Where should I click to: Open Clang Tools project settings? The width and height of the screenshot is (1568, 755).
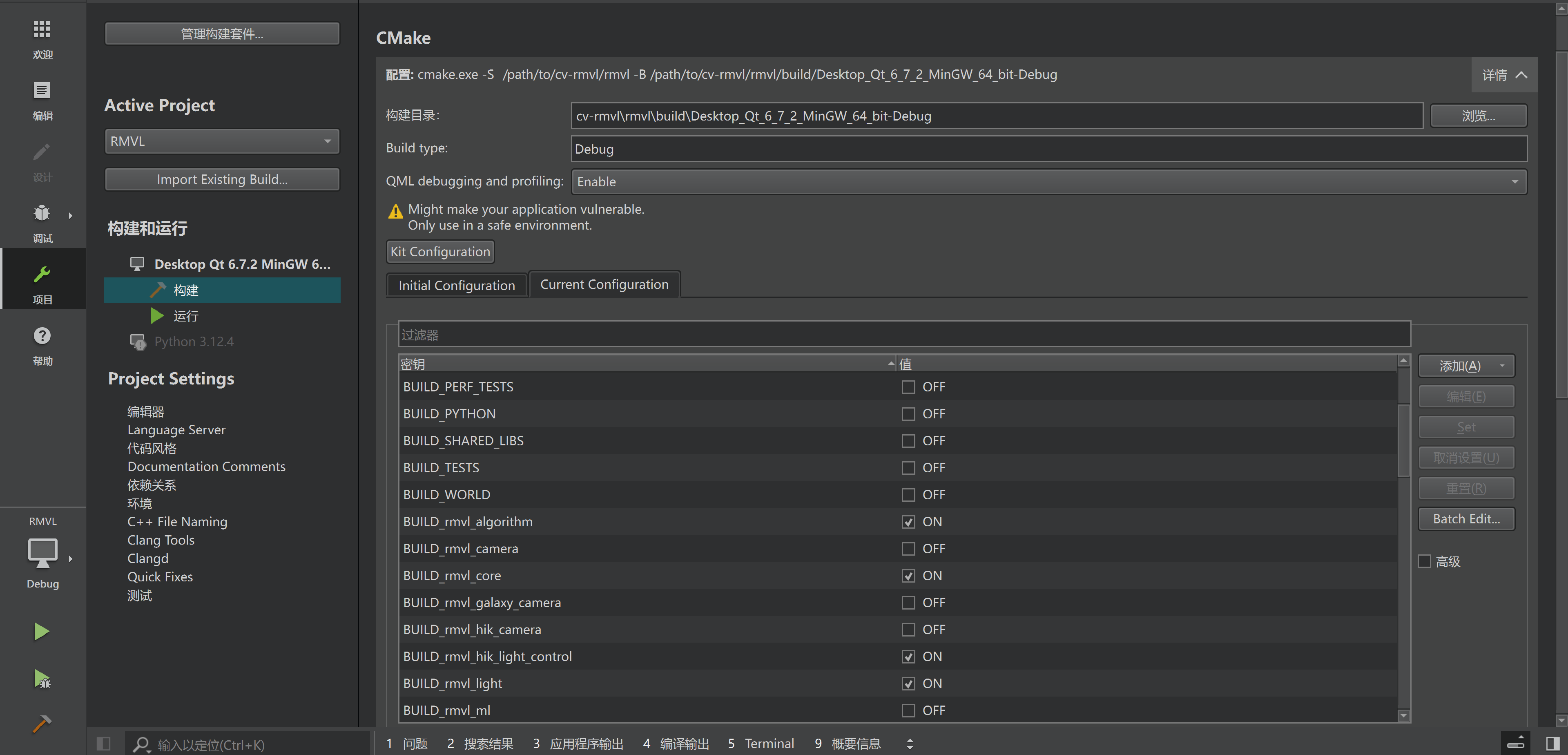(x=161, y=540)
